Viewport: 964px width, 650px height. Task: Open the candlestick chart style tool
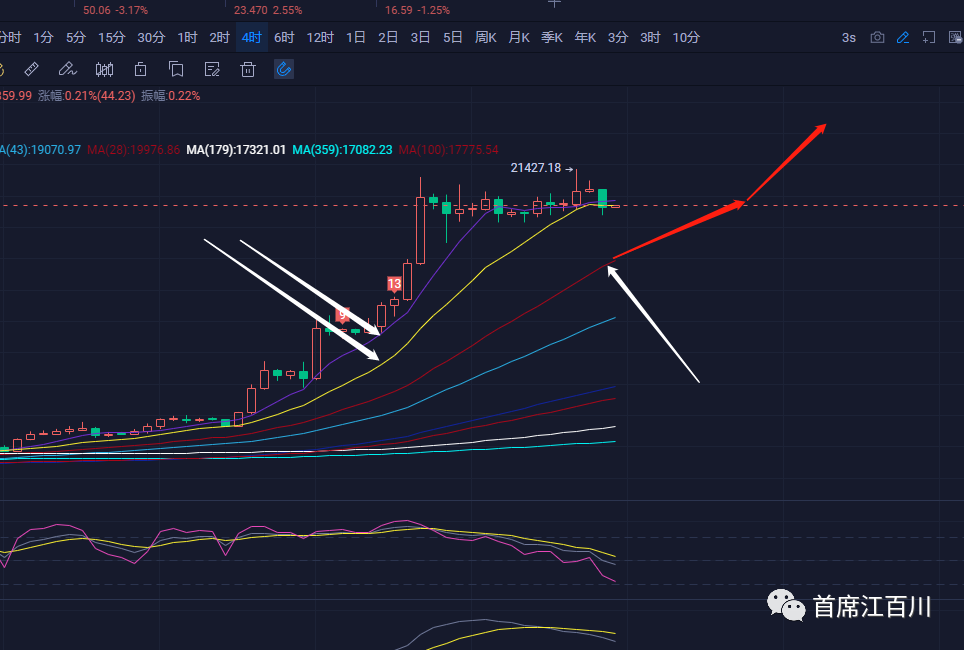(105, 69)
